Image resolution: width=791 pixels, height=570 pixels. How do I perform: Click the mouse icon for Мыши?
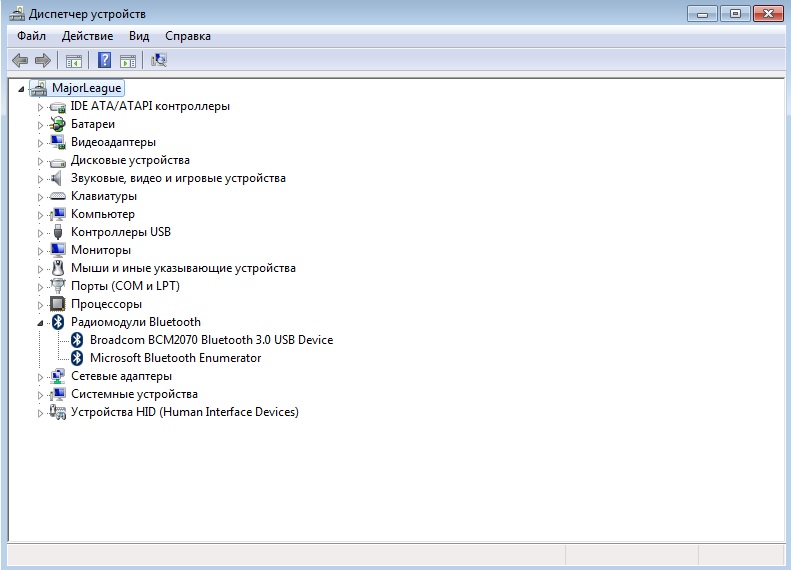[58, 268]
